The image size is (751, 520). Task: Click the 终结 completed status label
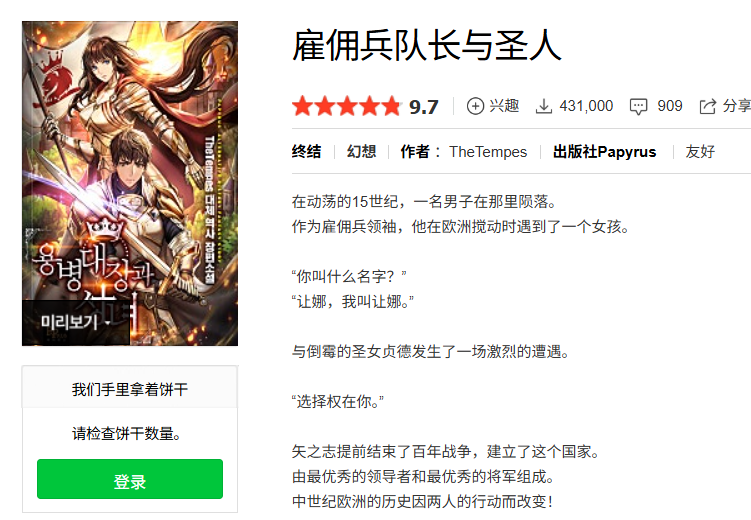(307, 152)
